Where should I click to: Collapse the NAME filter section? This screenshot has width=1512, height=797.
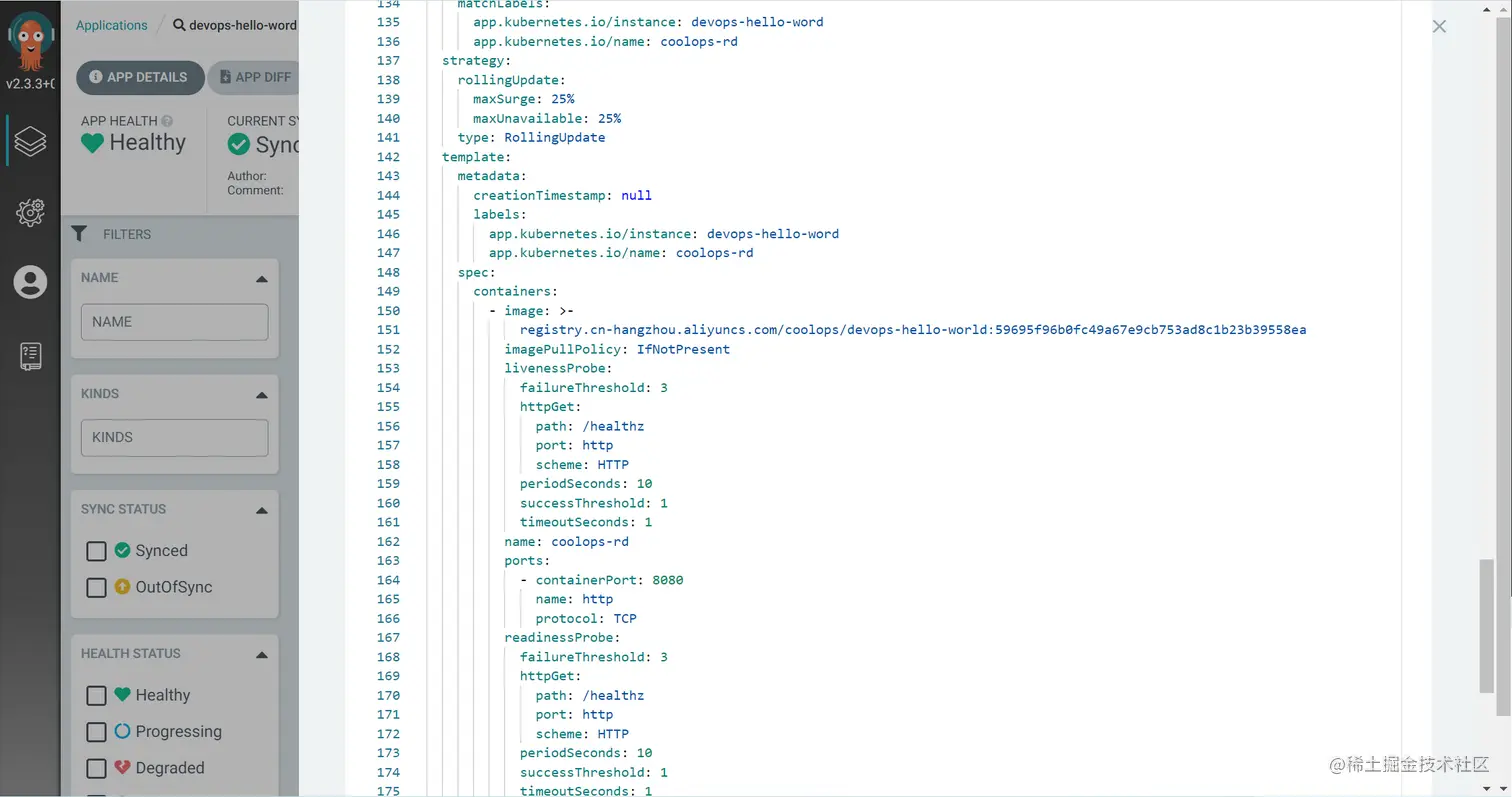click(x=261, y=279)
